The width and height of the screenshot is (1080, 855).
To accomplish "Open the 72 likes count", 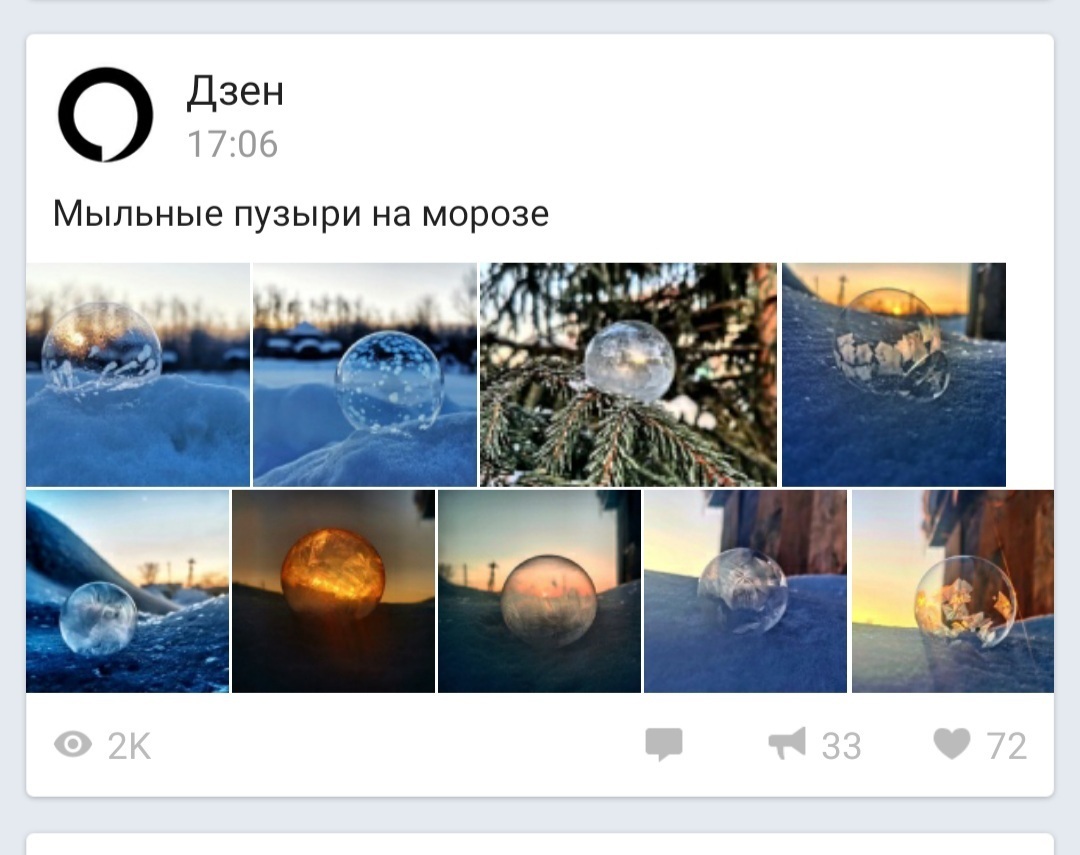I will coord(1006,745).
